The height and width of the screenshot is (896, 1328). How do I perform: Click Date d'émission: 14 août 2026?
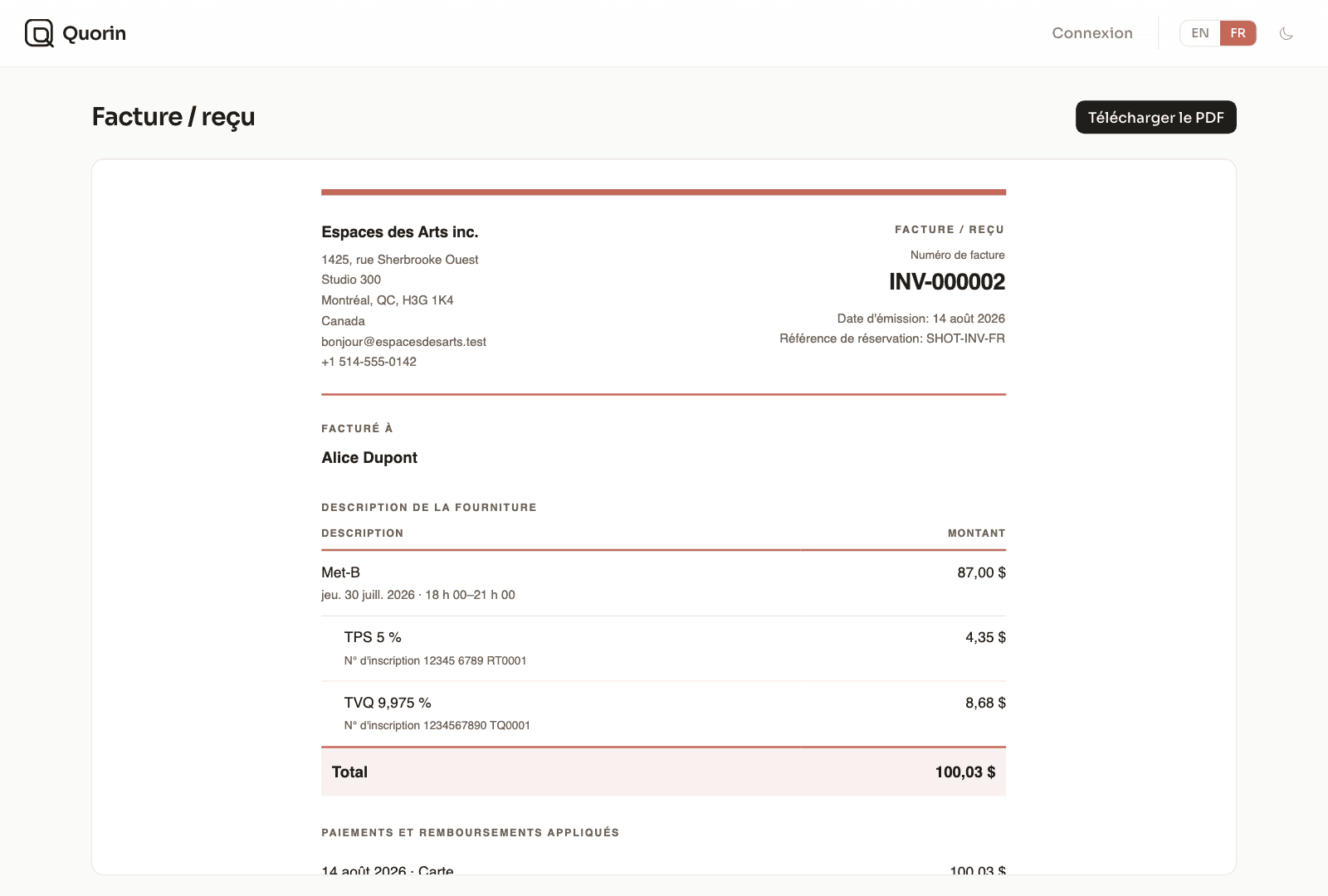pos(921,319)
